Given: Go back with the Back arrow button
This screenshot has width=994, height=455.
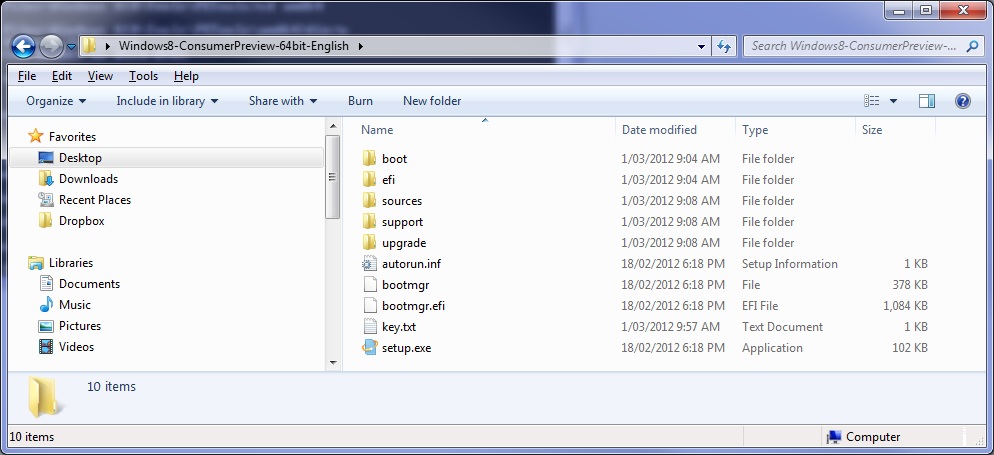Looking at the screenshot, I should (23, 46).
